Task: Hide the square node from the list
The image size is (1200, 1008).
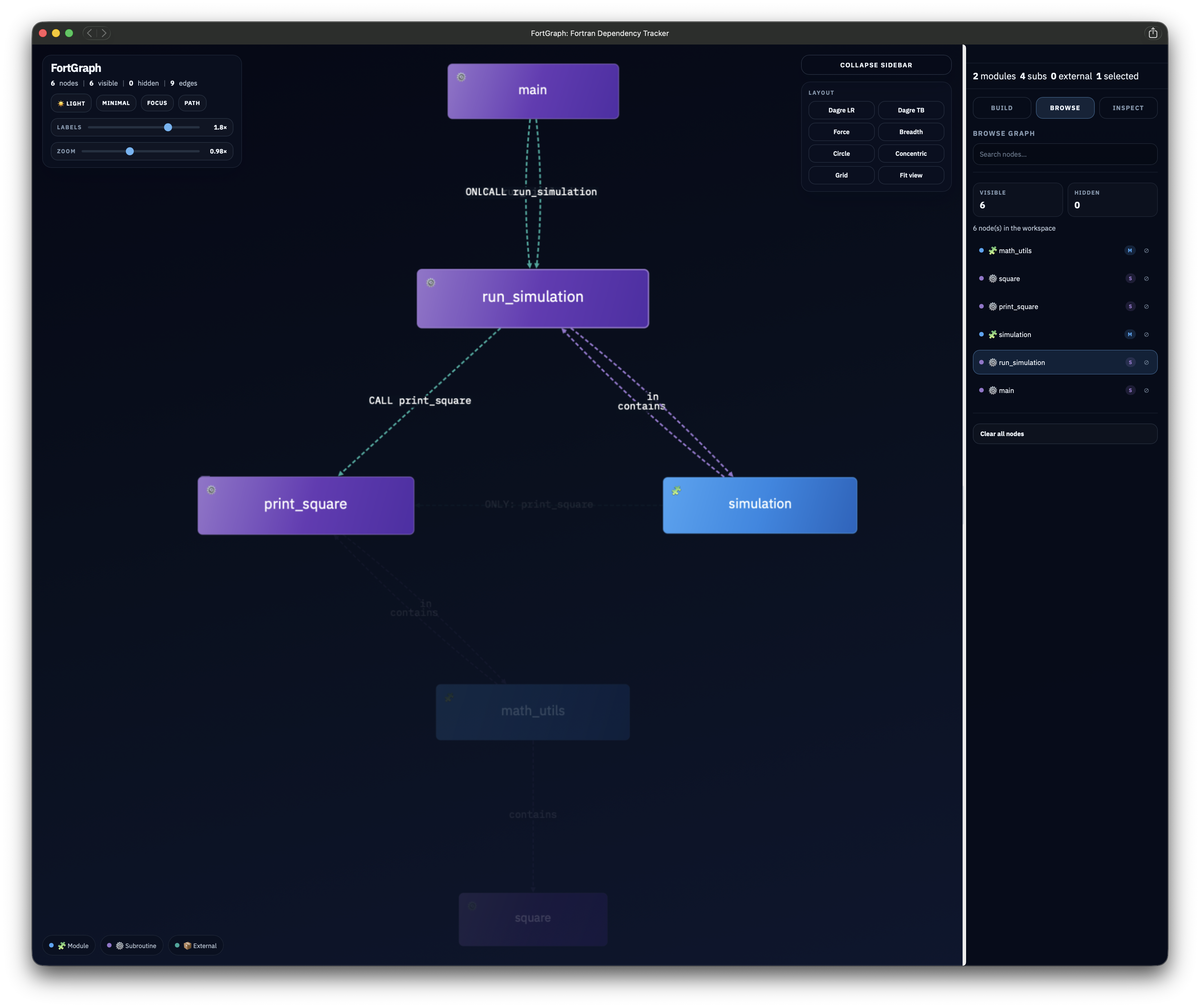Action: 1146,279
